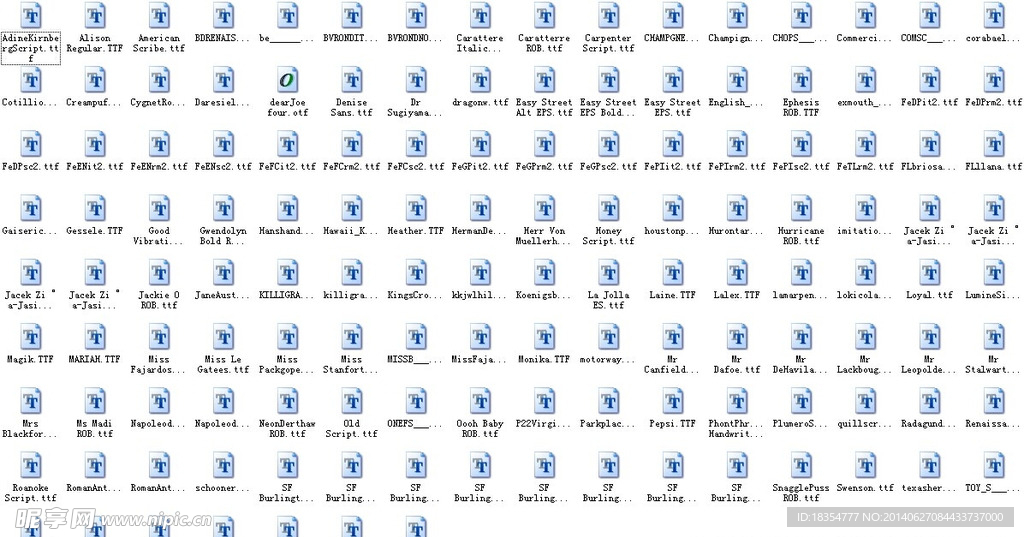The width and height of the screenshot is (1024, 537).
Task: Click the corabael... file label
Action: (x=994, y=38)
